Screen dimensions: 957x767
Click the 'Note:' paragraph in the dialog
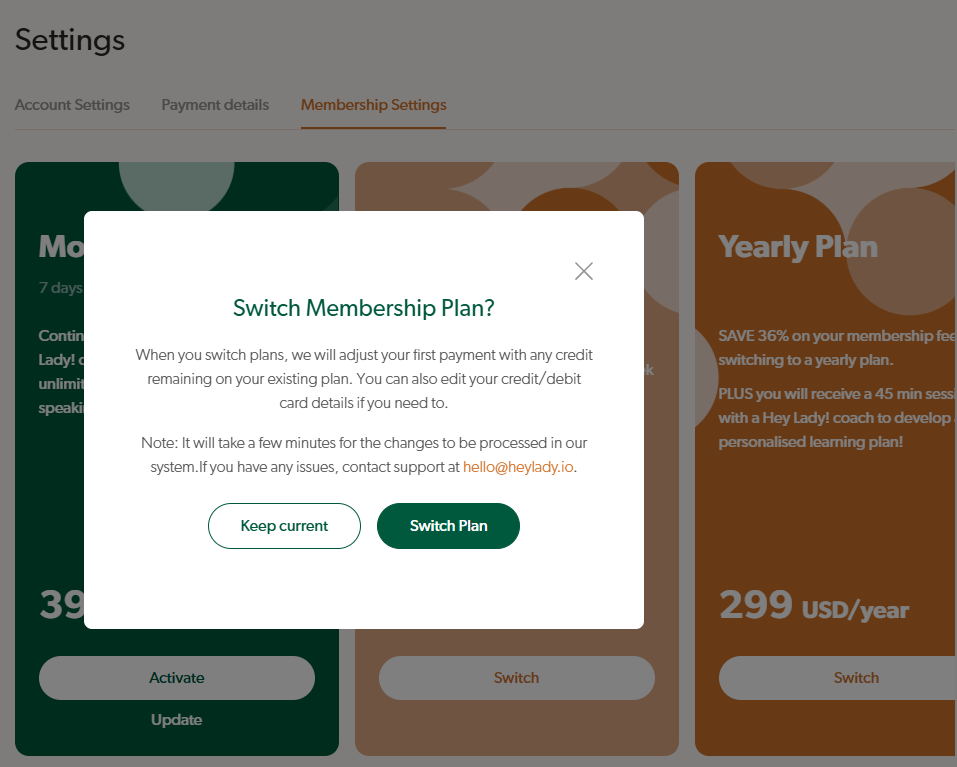pyautogui.click(x=363, y=454)
